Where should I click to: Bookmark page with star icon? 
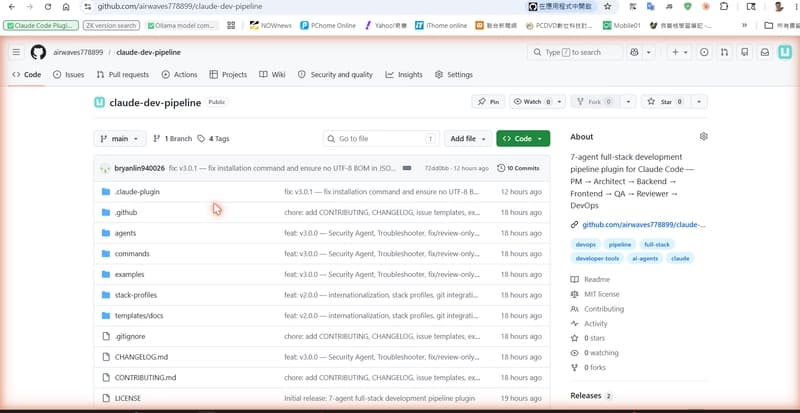(607, 7)
